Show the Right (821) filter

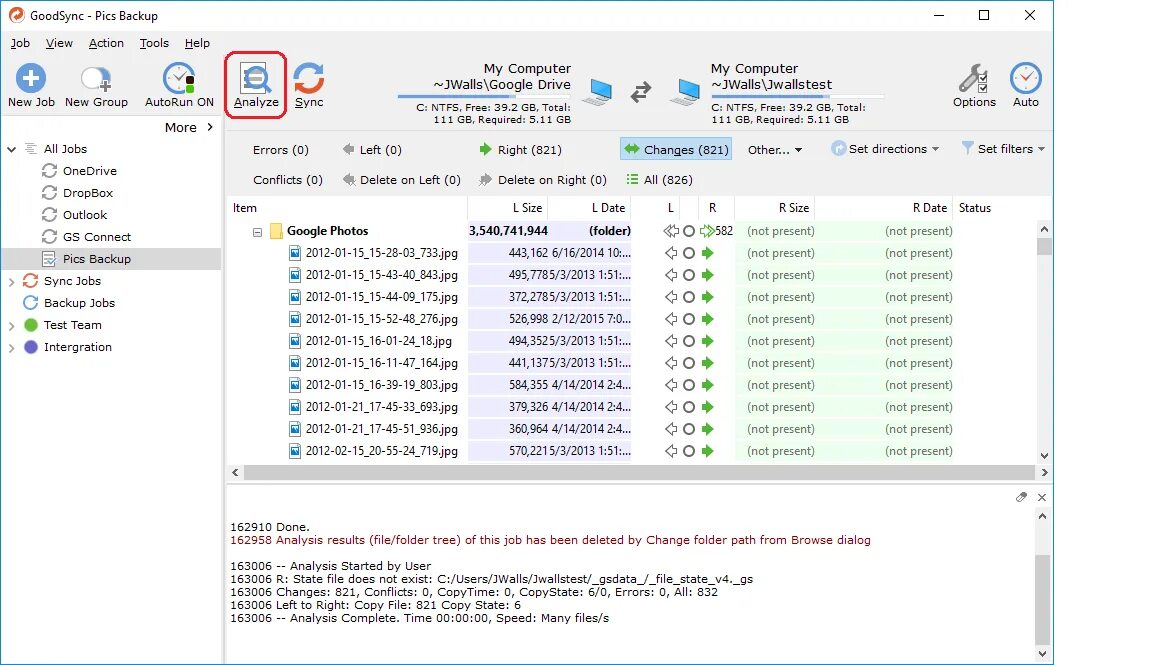click(520, 150)
